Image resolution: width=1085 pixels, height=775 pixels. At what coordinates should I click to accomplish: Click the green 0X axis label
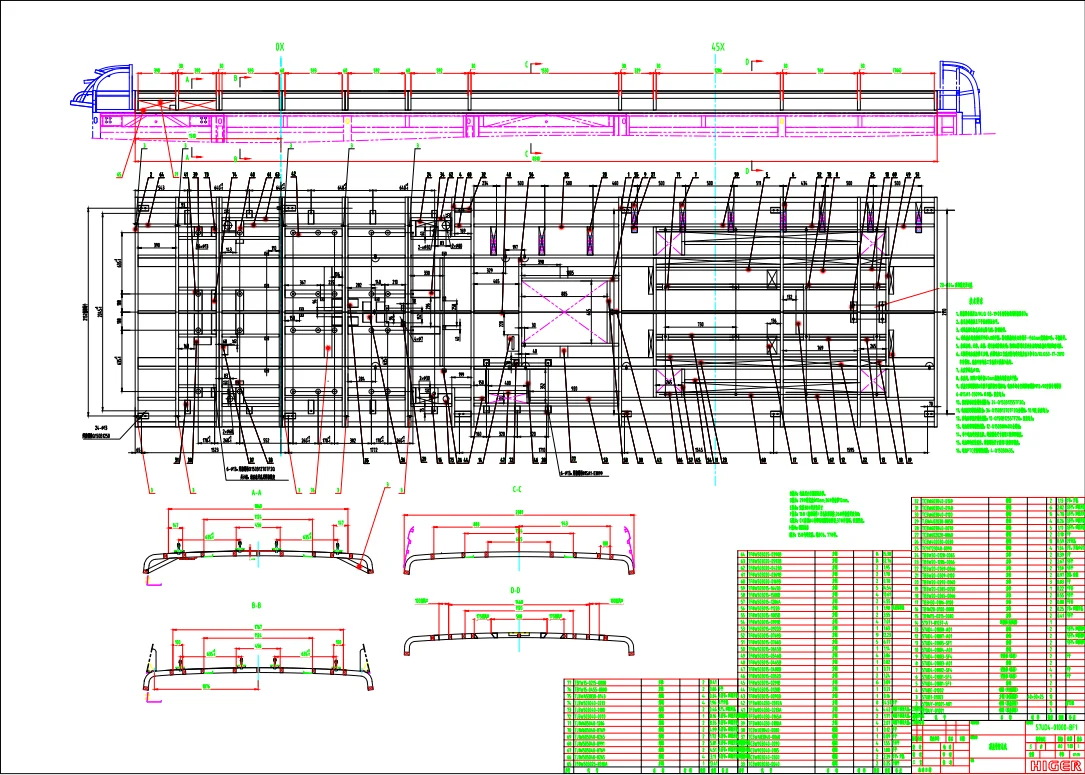click(x=280, y=47)
